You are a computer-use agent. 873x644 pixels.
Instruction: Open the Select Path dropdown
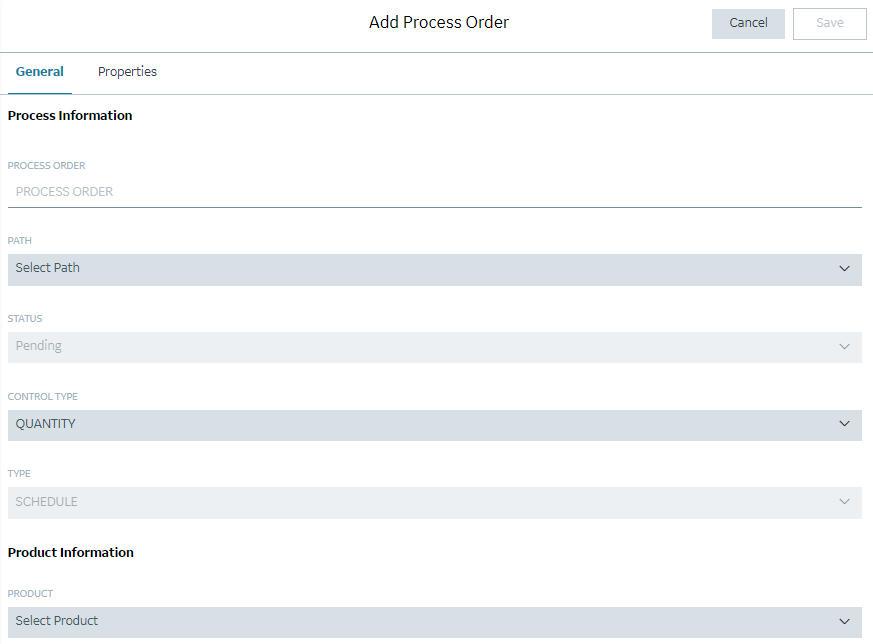434,270
